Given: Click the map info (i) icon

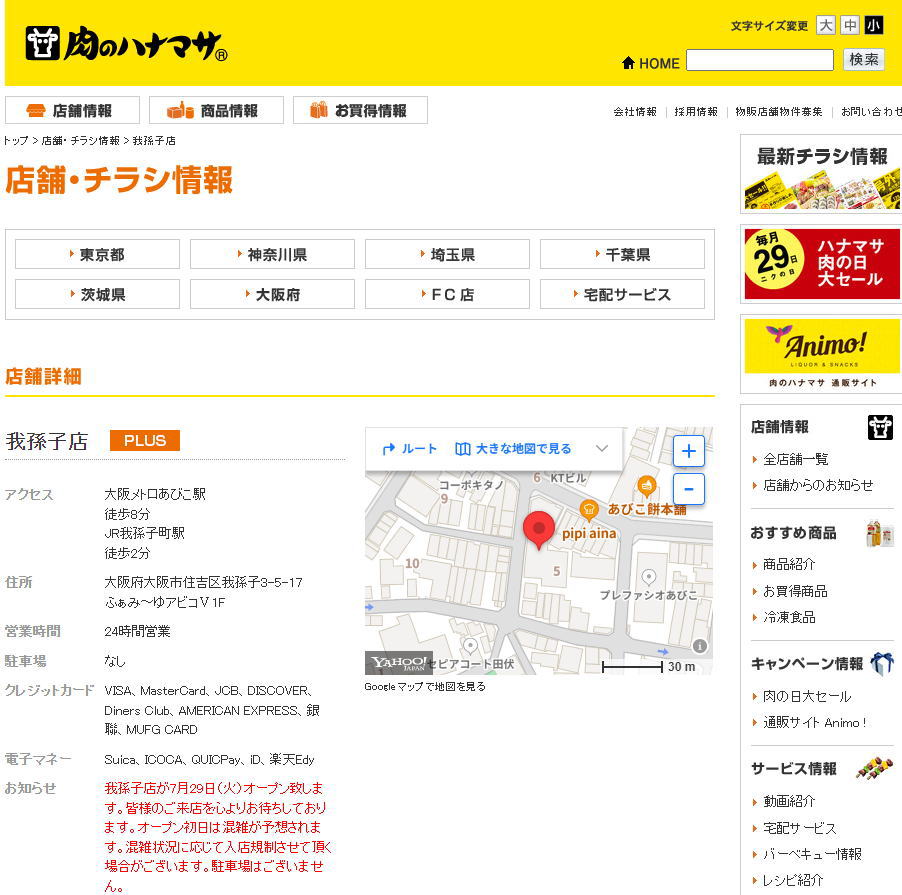Looking at the screenshot, I should pyautogui.click(x=700, y=646).
